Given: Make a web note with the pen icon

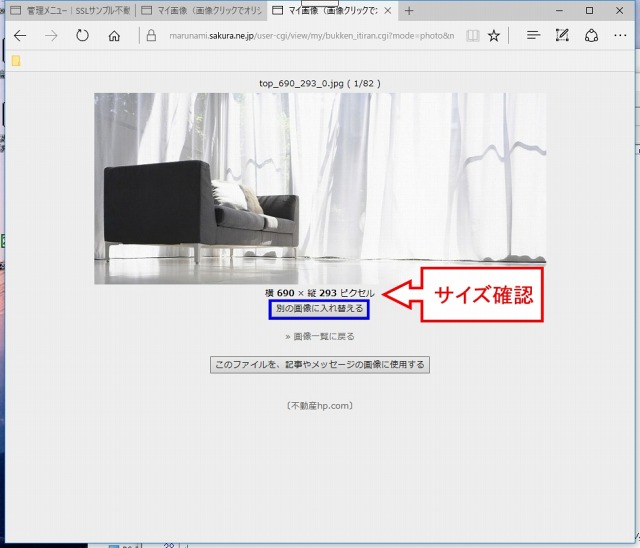Looking at the screenshot, I should click(x=562, y=36).
